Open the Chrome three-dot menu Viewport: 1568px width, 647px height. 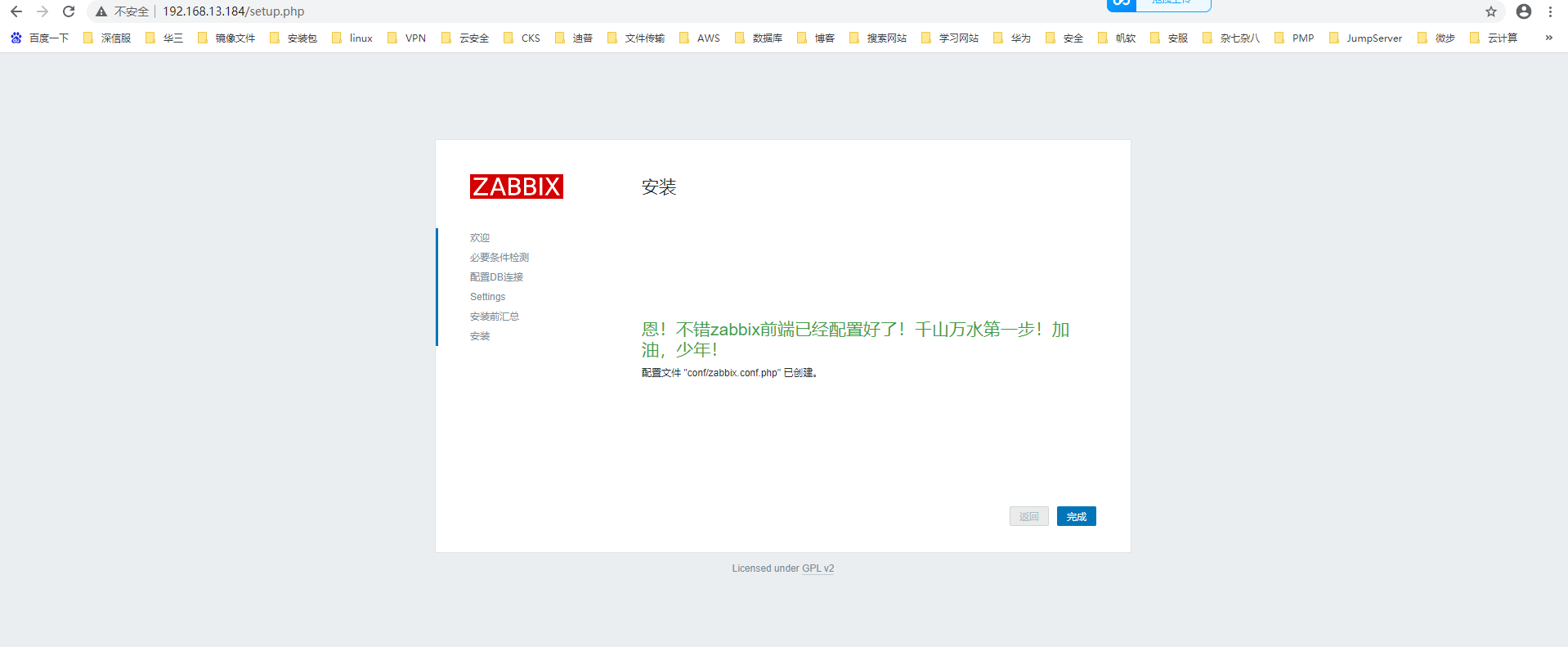[x=1550, y=11]
